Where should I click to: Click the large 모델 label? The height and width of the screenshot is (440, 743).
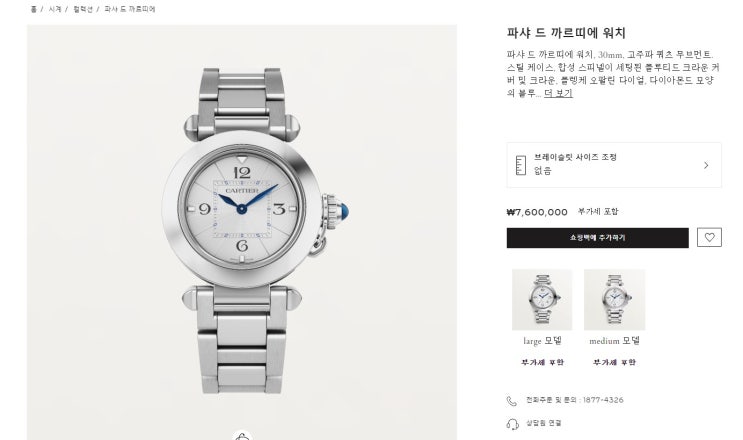542,341
